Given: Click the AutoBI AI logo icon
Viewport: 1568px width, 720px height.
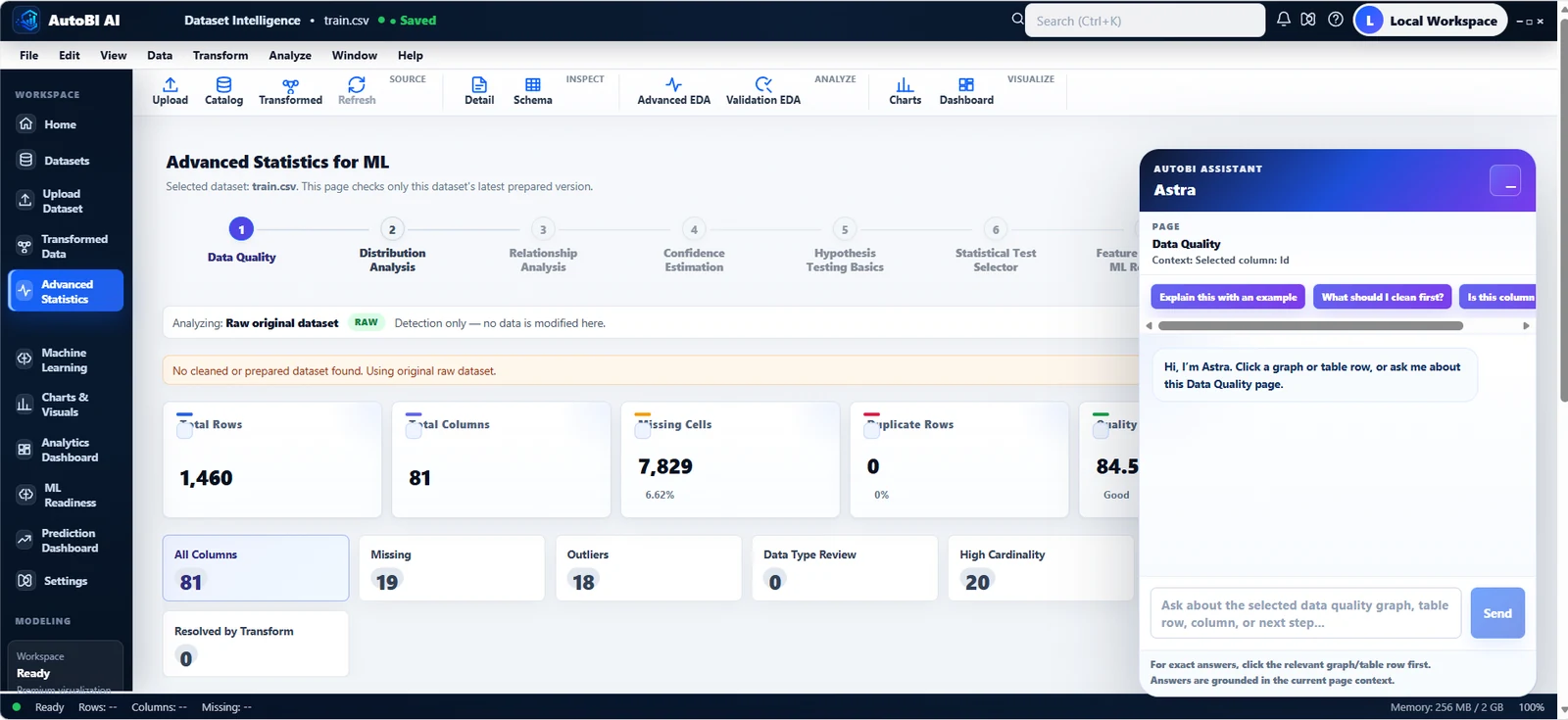Looking at the screenshot, I should (x=26, y=20).
